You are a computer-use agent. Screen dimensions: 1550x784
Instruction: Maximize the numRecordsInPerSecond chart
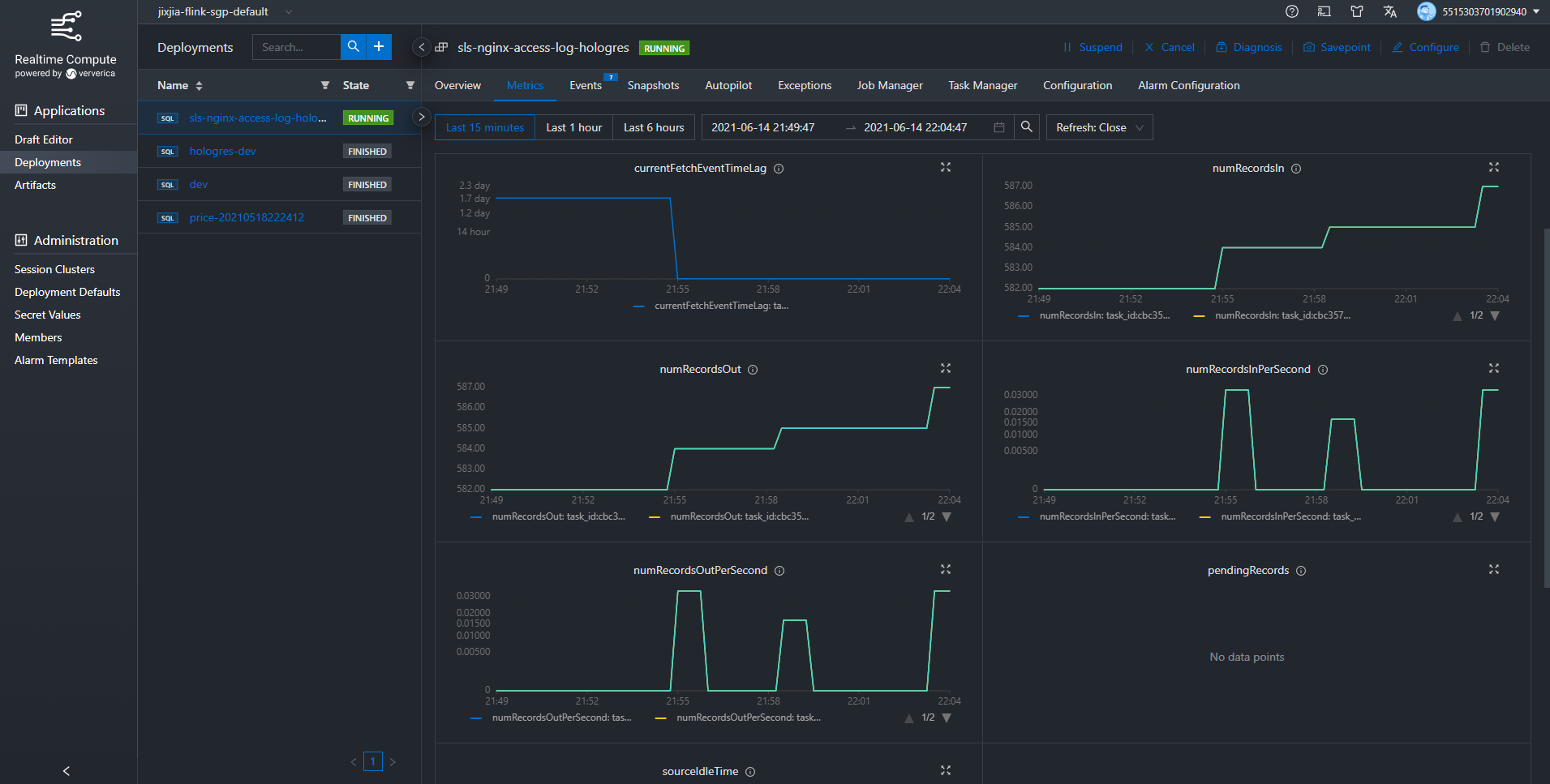click(1494, 368)
